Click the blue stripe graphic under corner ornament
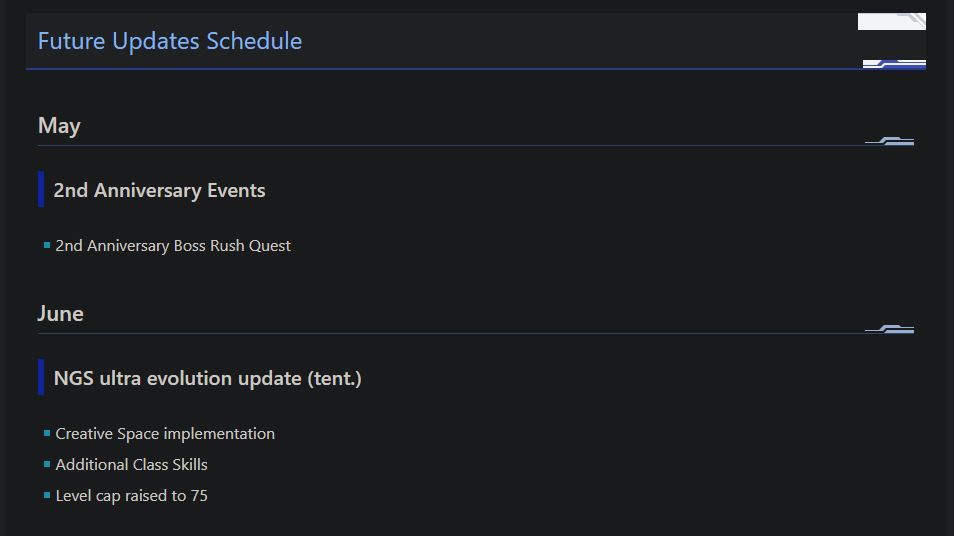954x536 pixels. (894, 64)
